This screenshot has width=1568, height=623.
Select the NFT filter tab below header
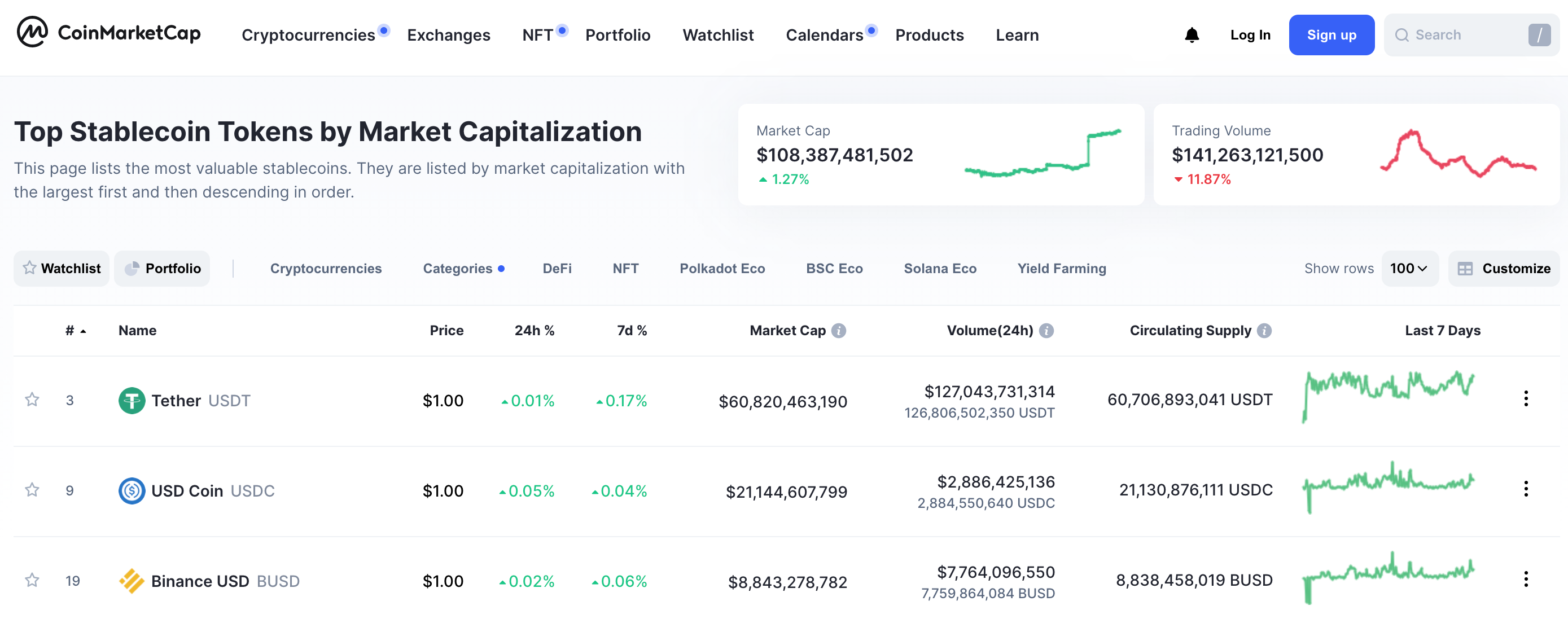pos(626,268)
